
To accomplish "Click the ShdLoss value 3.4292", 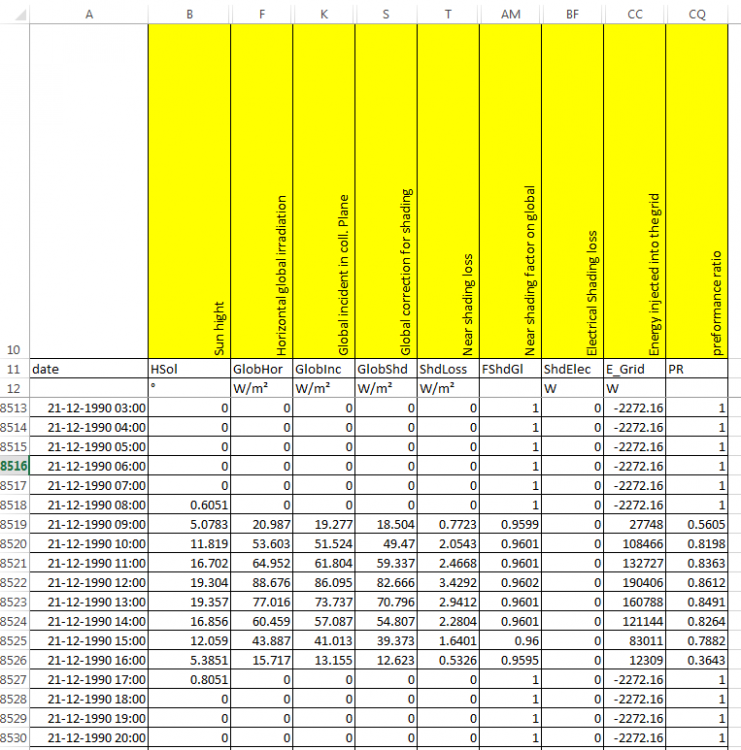I will click(x=448, y=583).
